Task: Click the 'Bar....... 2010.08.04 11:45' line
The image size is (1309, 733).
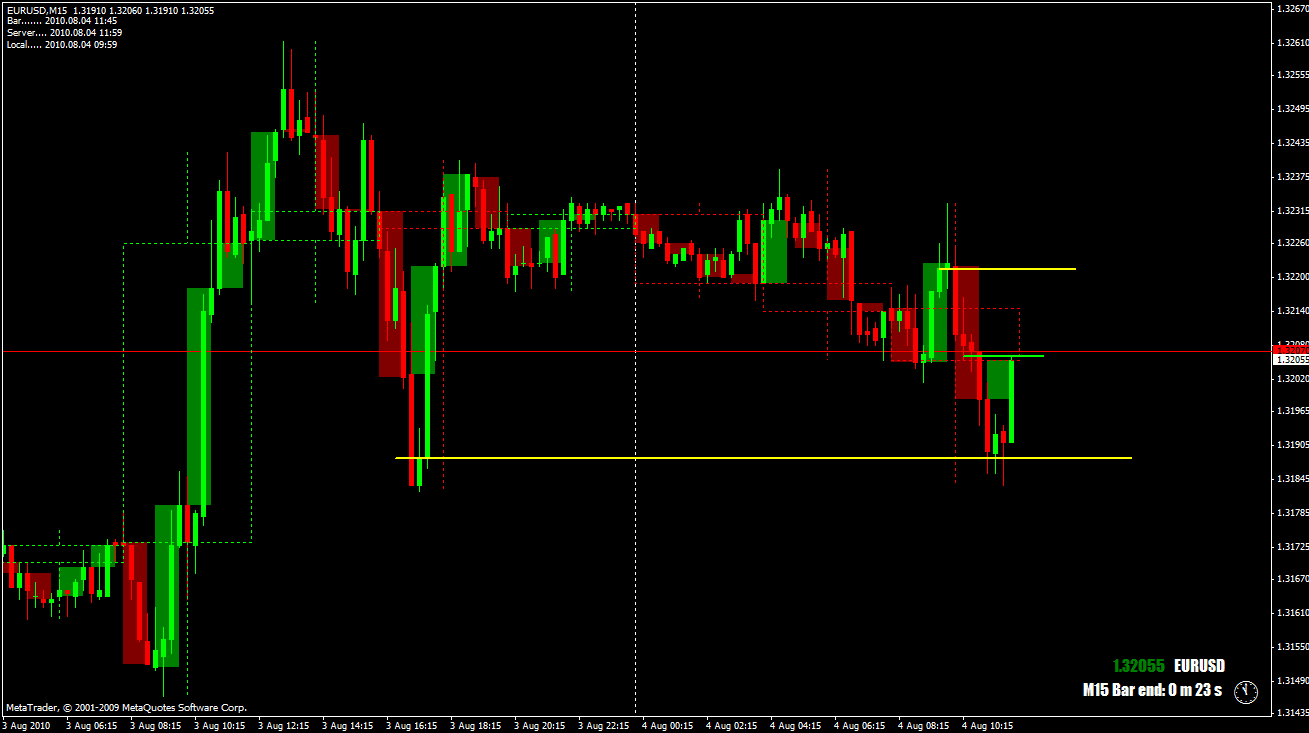Action: tap(62, 21)
